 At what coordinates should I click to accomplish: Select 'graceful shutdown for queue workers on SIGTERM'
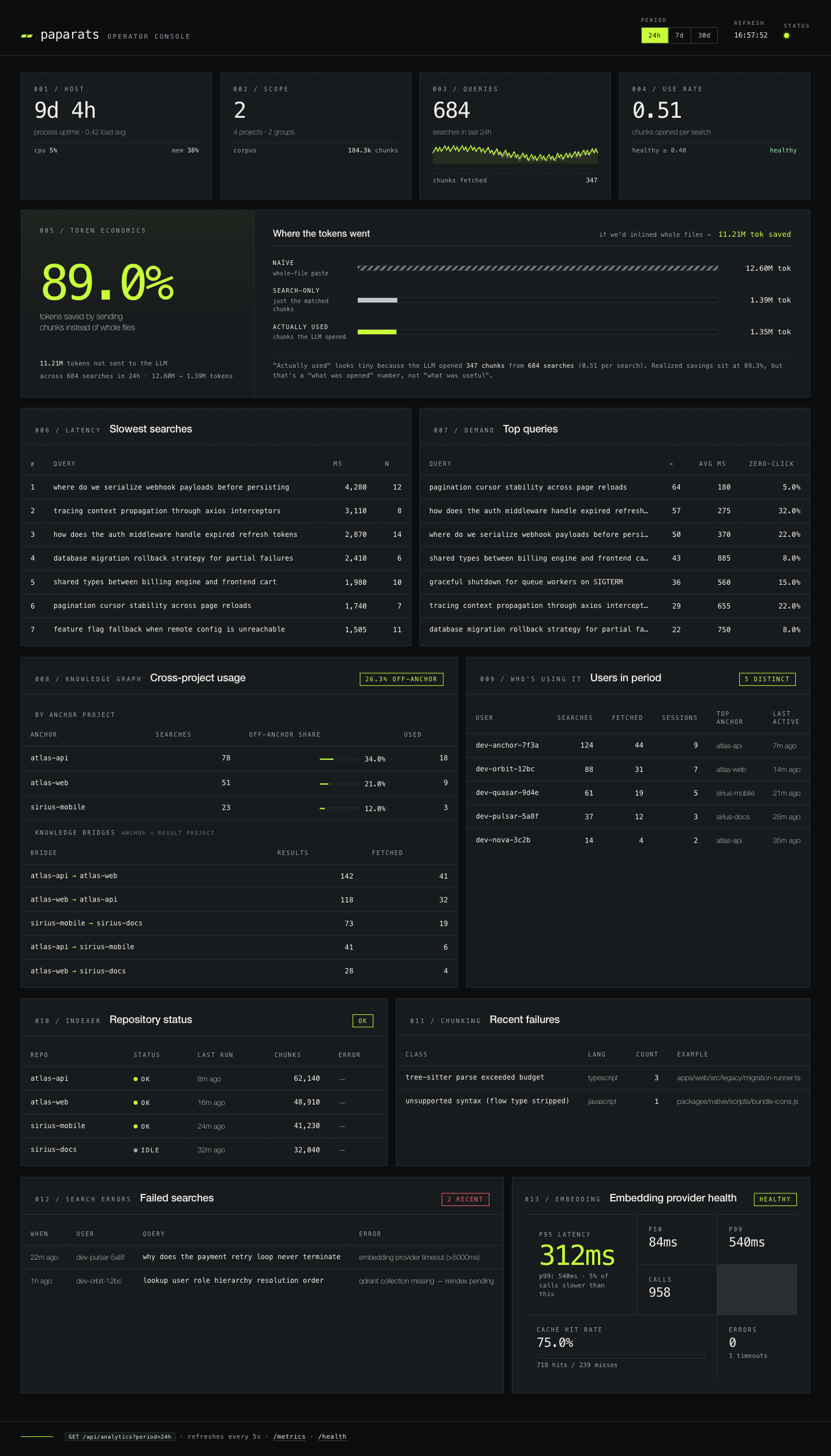pyautogui.click(x=615, y=582)
